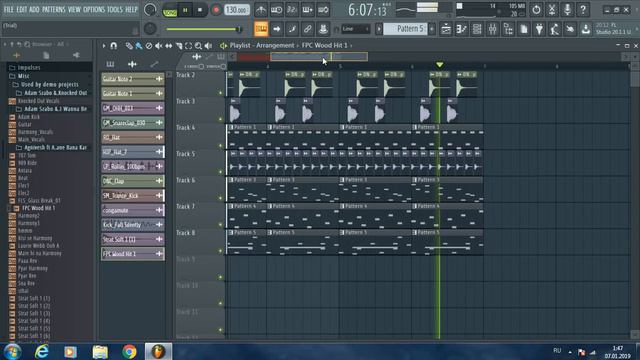The image size is (640, 360).
Task: Open the HELP menu
Action: tap(131, 9)
